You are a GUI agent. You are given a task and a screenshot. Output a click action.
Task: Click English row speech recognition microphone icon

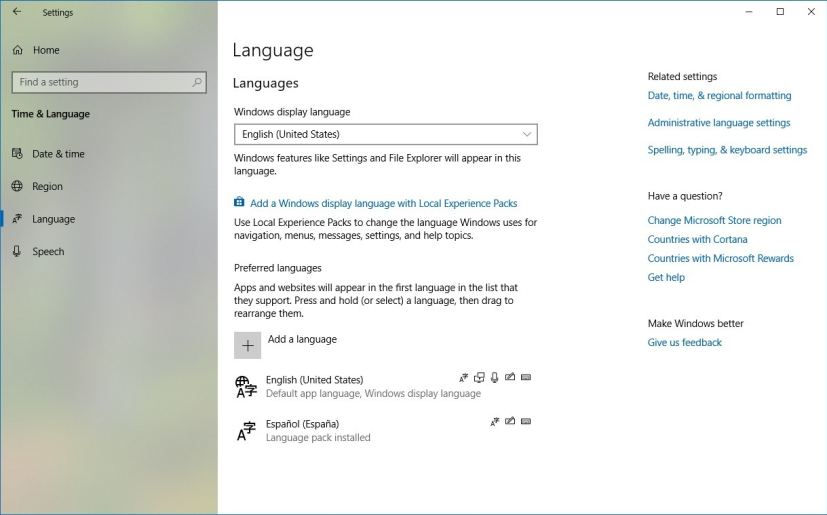[x=494, y=377]
